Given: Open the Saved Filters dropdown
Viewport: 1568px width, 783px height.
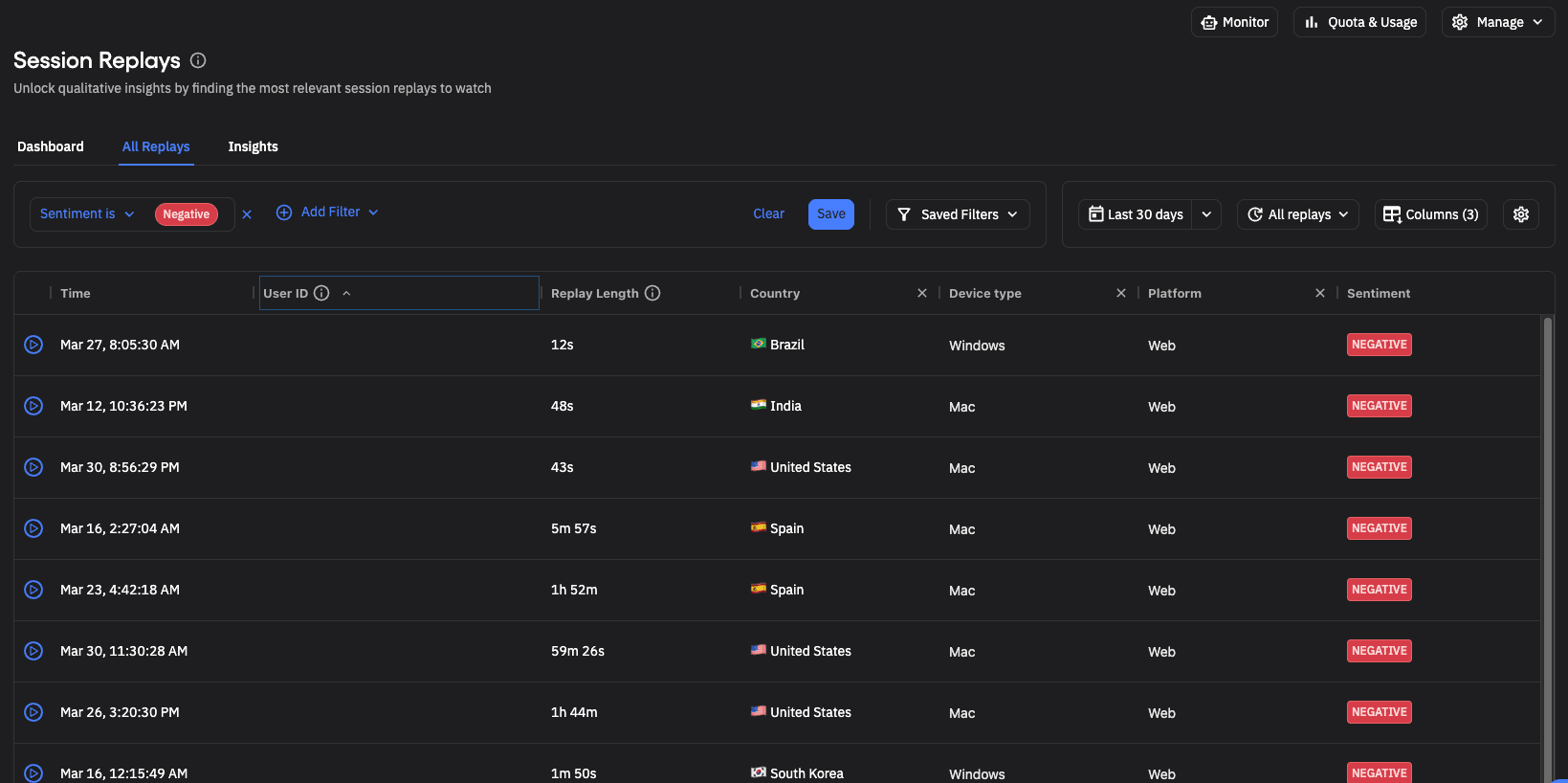Looking at the screenshot, I should (958, 214).
